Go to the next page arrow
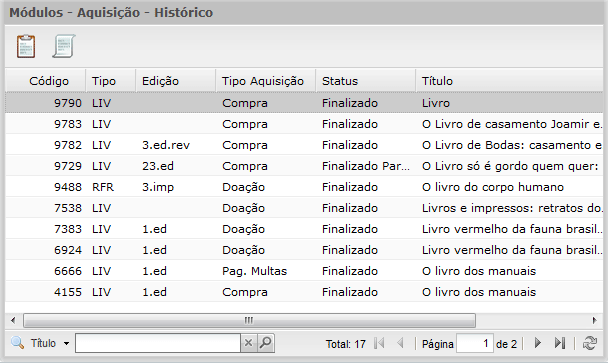The height and width of the screenshot is (363, 608). tap(537, 343)
